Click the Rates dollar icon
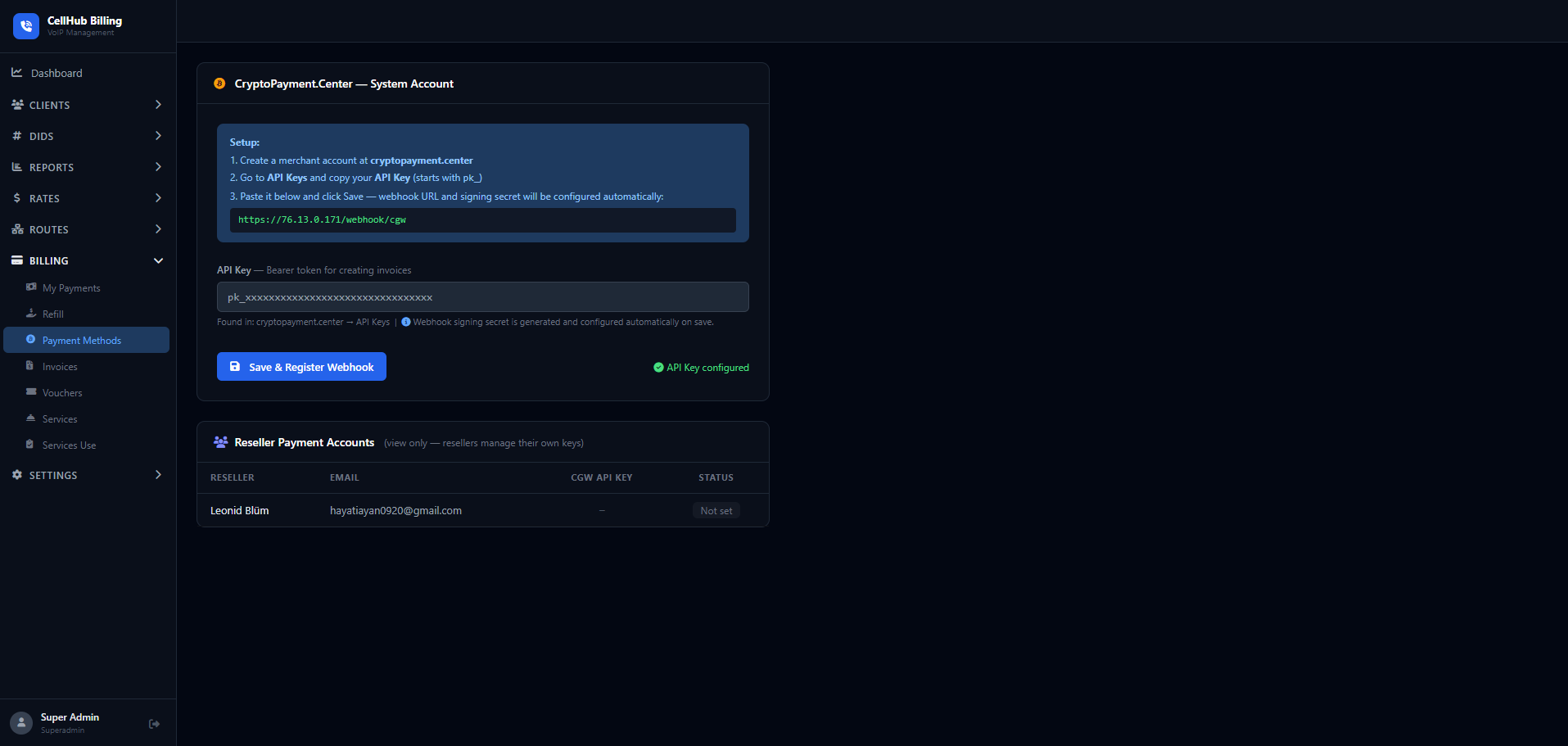Image resolution: width=1568 pixels, height=746 pixels. coord(17,198)
